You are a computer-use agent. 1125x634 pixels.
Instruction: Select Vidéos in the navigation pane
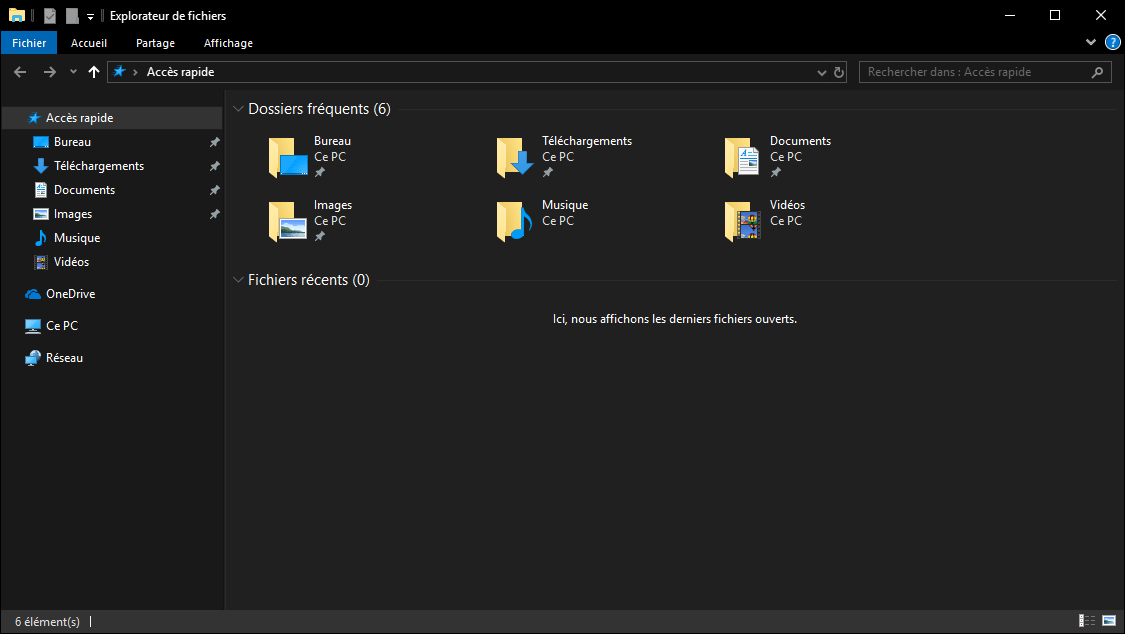click(x=71, y=262)
